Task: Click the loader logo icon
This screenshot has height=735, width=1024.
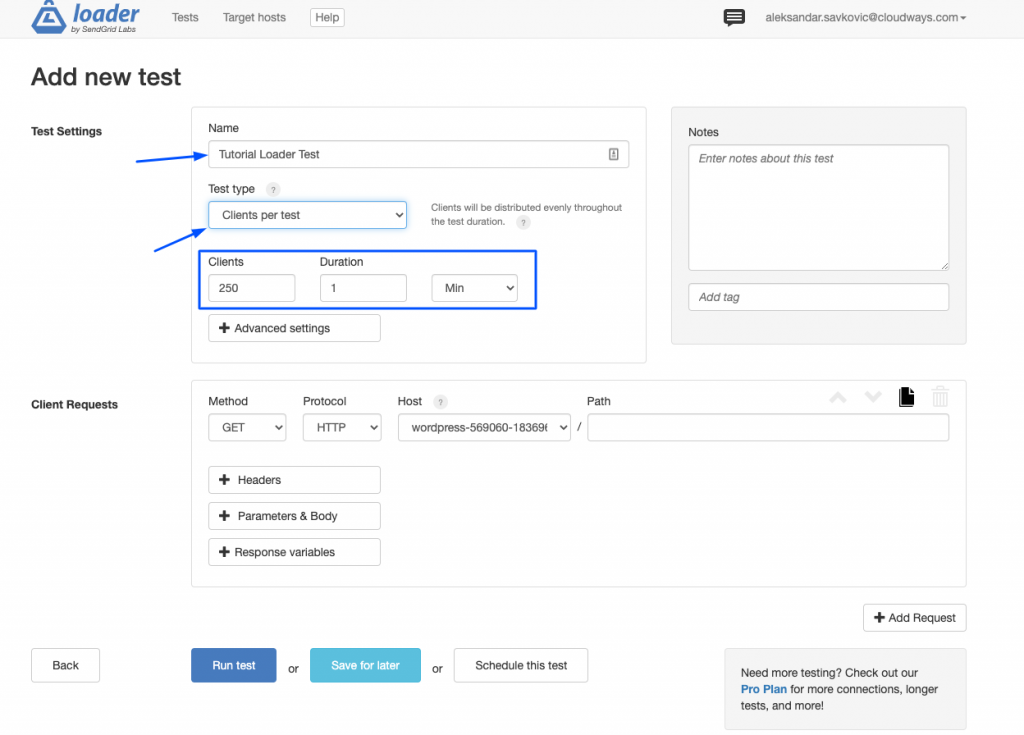Action: [46, 17]
